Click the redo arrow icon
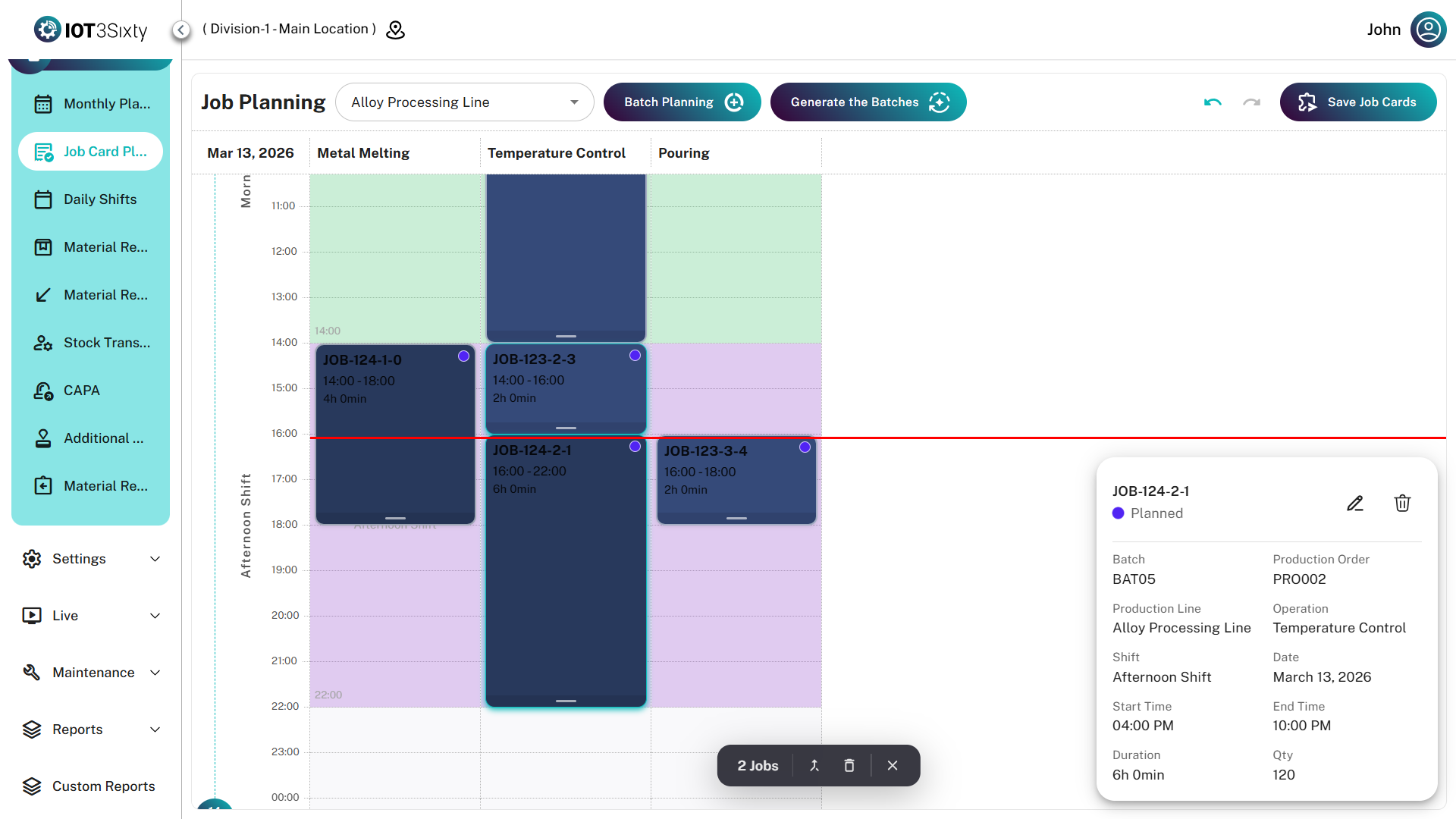Viewport: 1456px width, 819px height. click(x=1251, y=102)
